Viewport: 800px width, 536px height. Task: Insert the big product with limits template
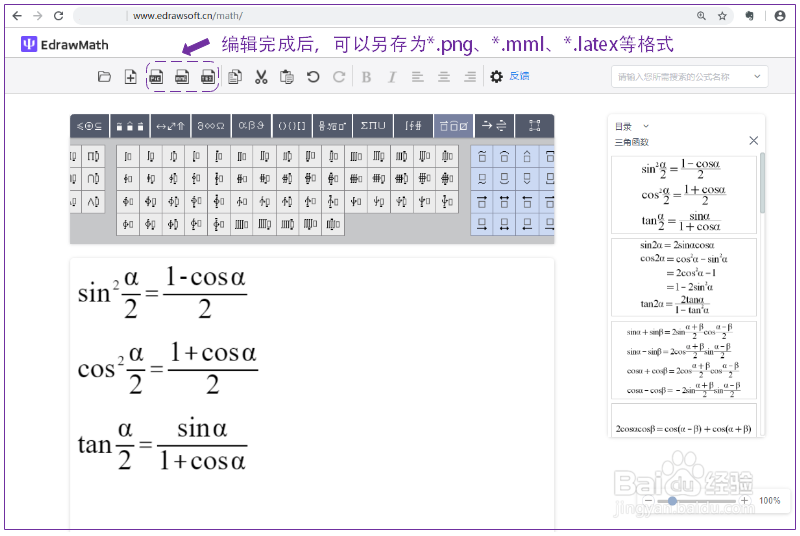(93, 156)
